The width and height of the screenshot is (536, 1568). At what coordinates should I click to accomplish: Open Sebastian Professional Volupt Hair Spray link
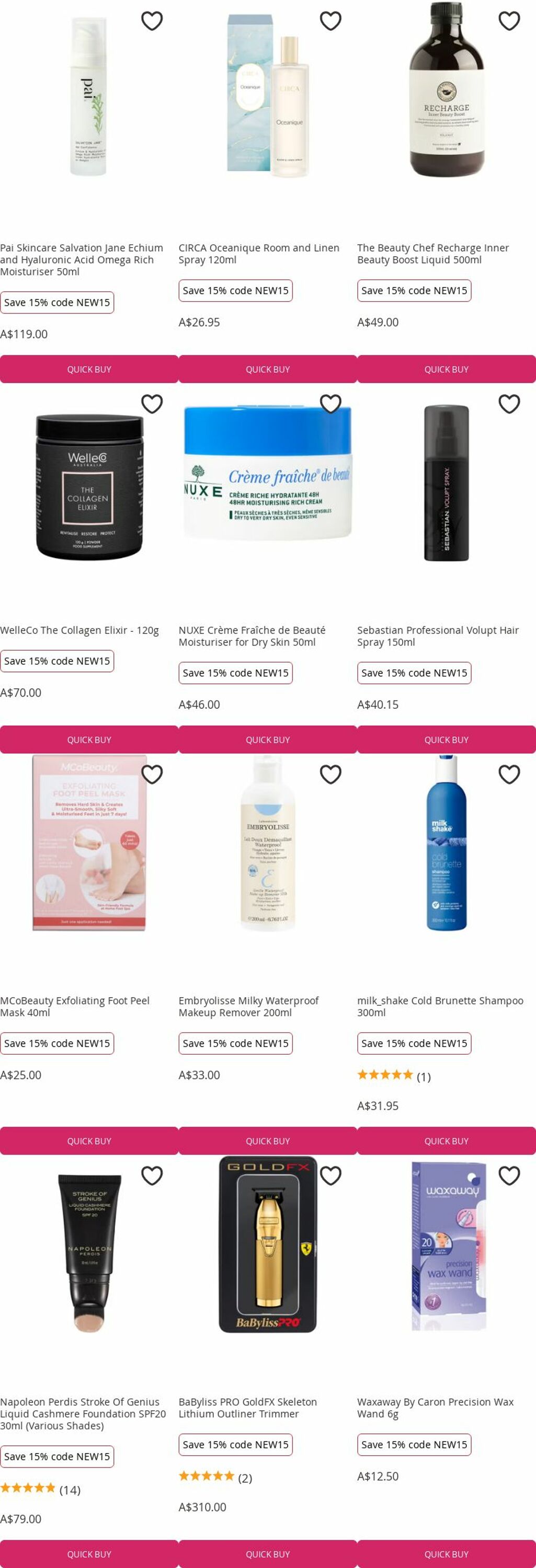[x=438, y=636]
